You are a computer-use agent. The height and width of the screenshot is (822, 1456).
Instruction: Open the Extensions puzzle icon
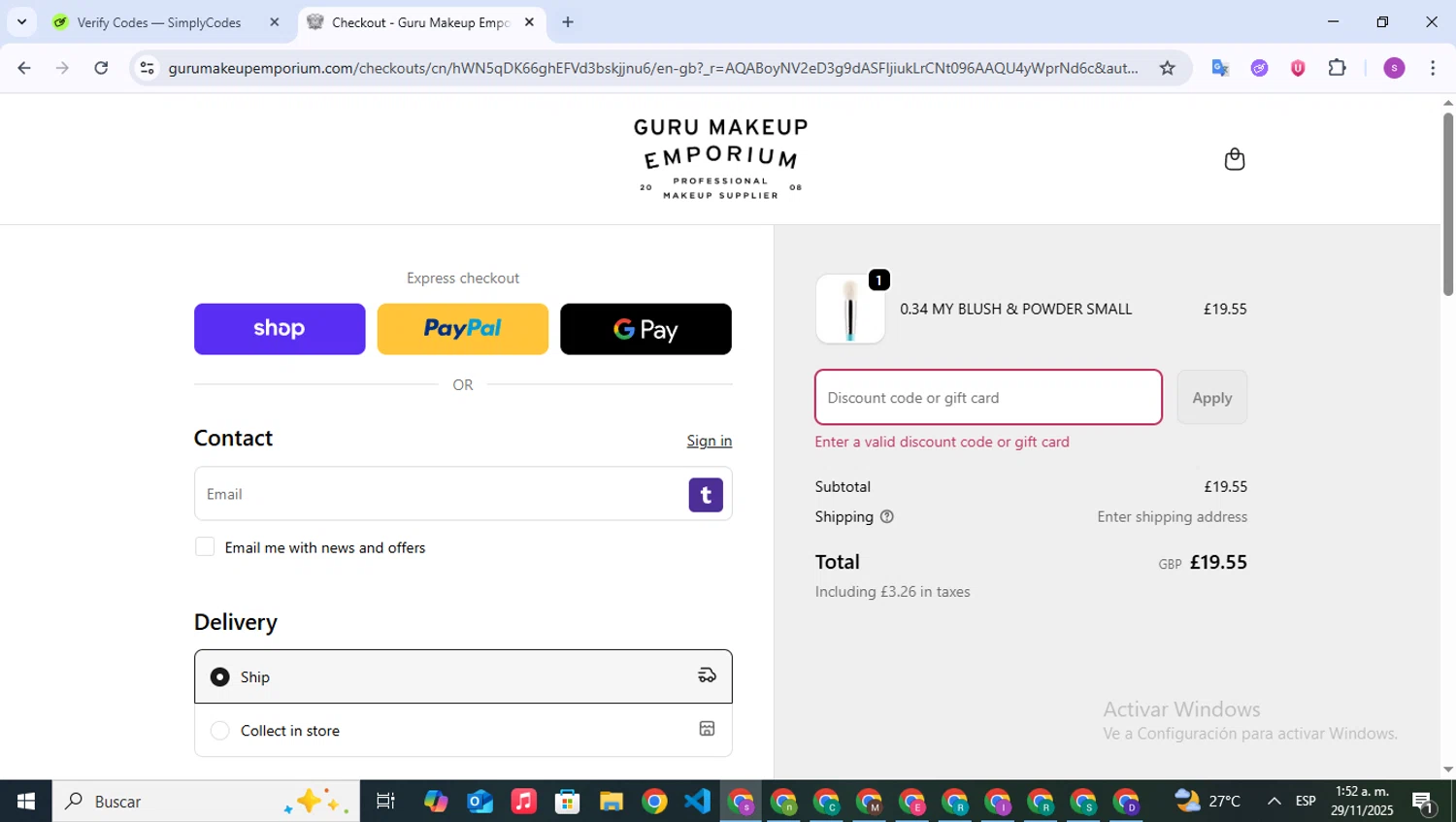pos(1338,68)
